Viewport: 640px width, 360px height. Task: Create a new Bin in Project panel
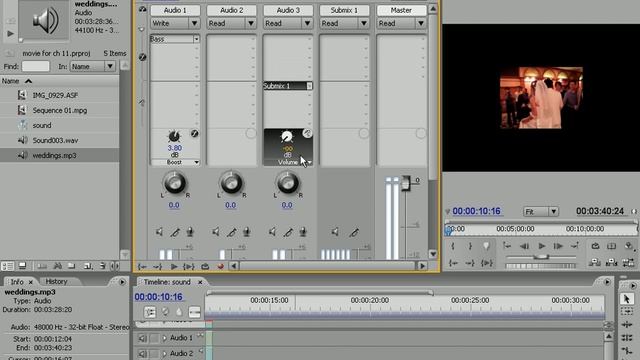click(x=71, y=266)
